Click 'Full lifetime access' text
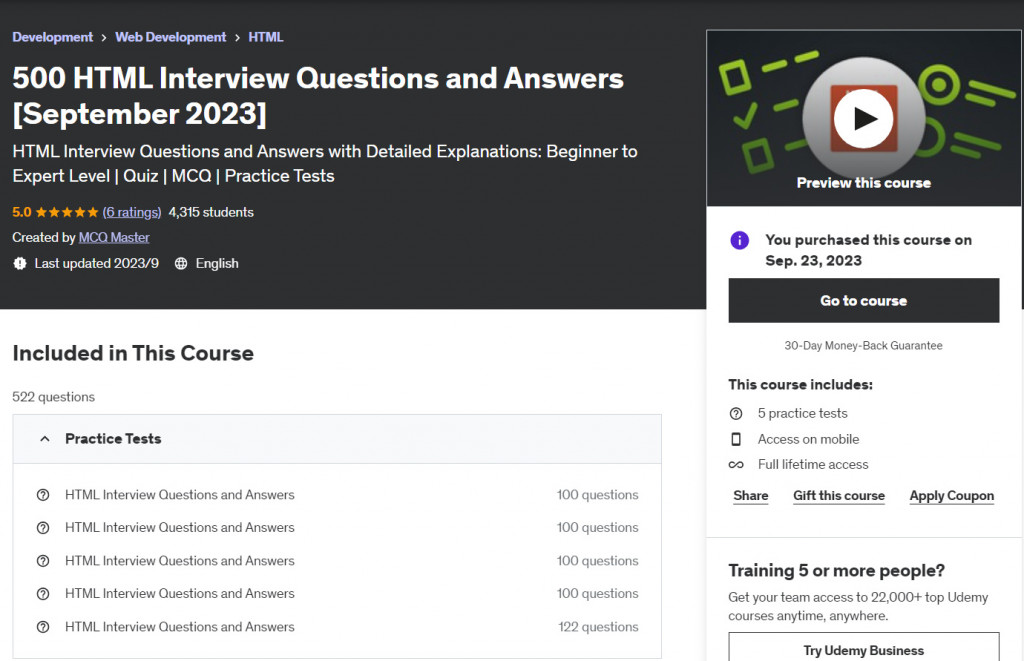The height and width of the screenshot is (661, 1024). tap(813, 464)
